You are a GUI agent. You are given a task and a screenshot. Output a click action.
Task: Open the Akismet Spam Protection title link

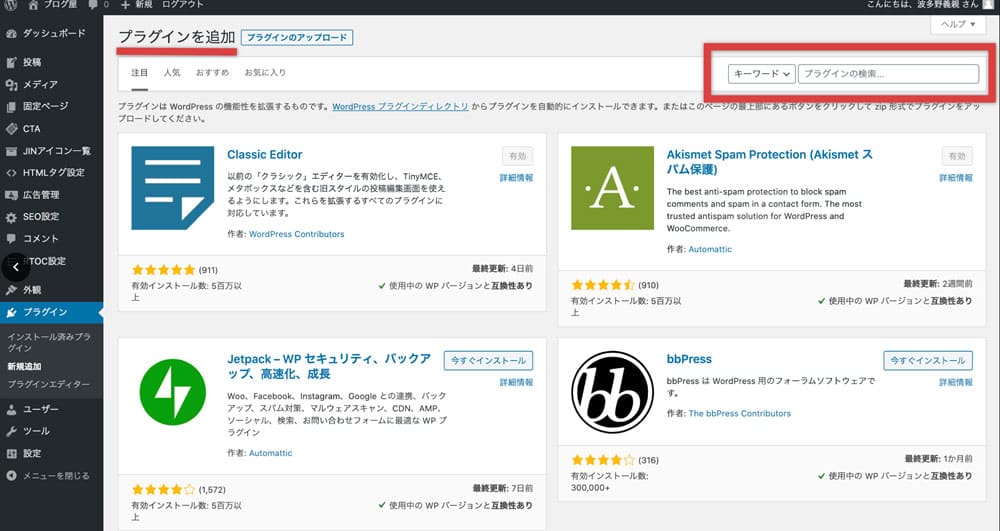(769, 162)
